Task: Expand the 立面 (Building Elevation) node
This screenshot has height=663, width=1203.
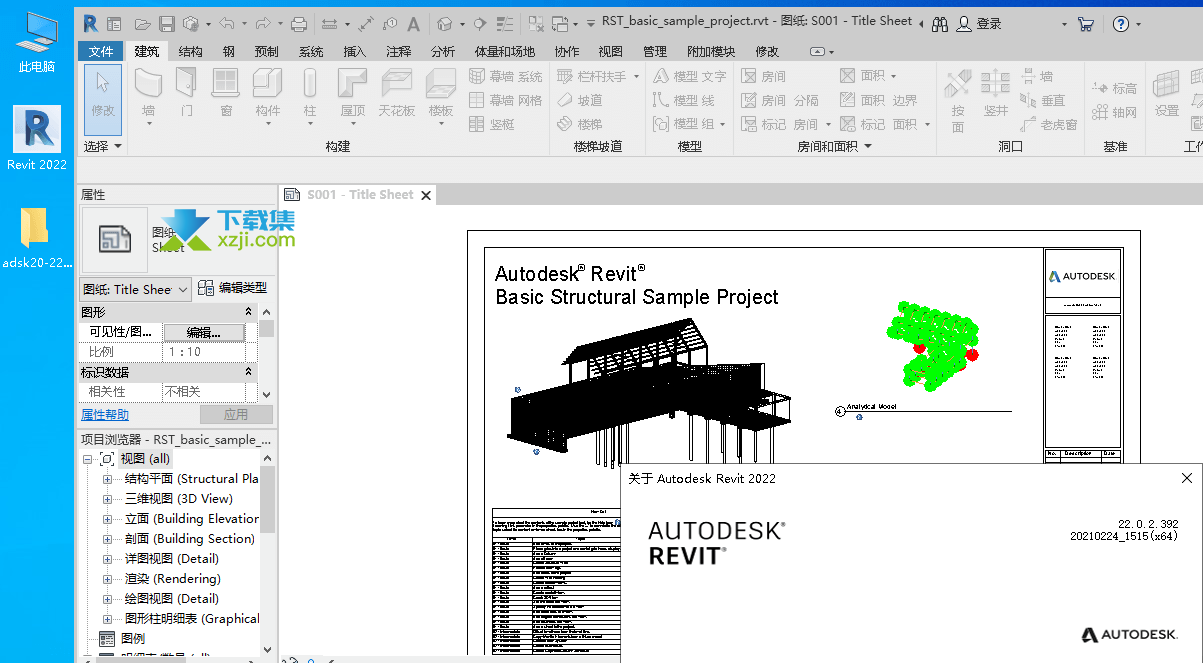Action: click(x=107, y=519)
